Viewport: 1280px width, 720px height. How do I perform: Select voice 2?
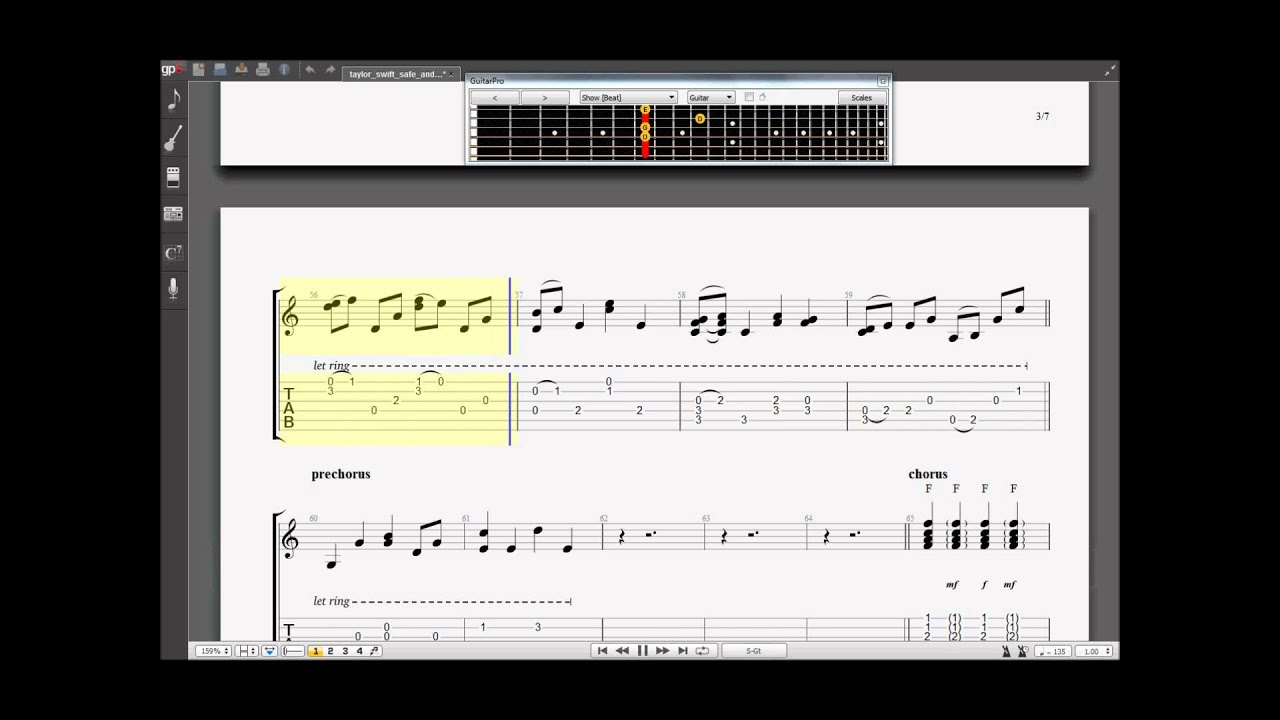331,651
